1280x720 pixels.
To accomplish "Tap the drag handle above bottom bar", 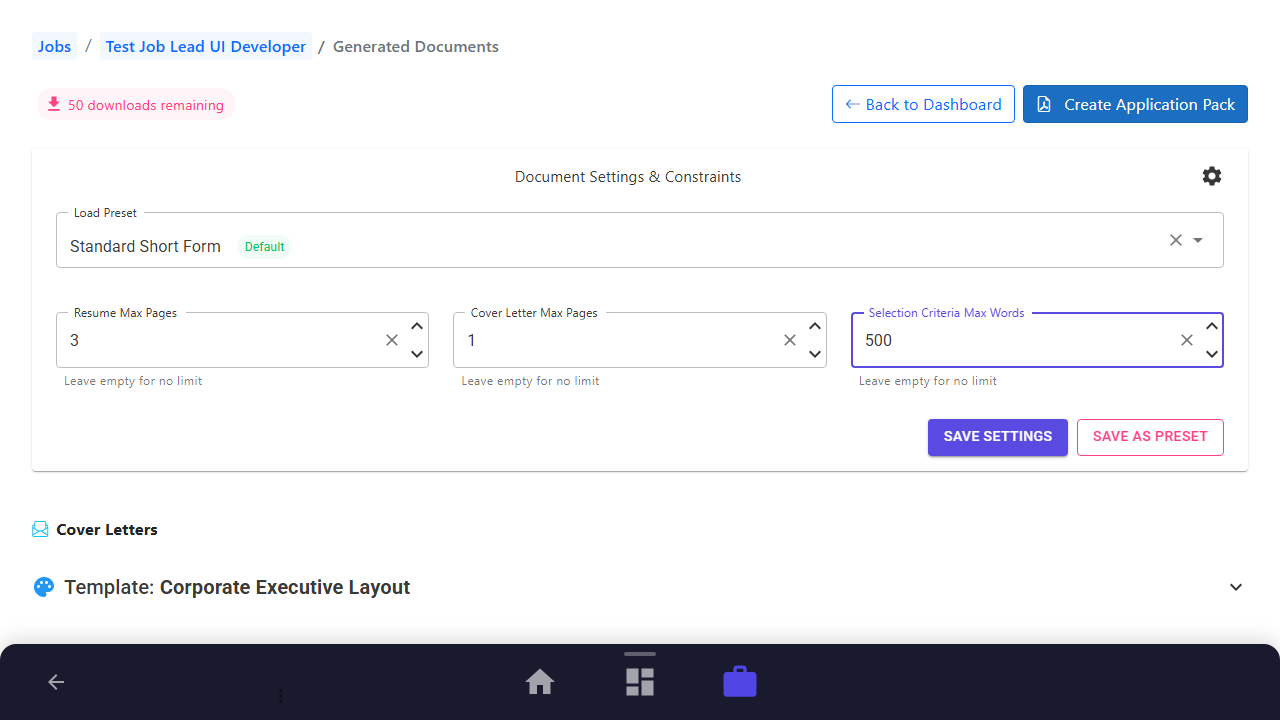I will [640, 654].
